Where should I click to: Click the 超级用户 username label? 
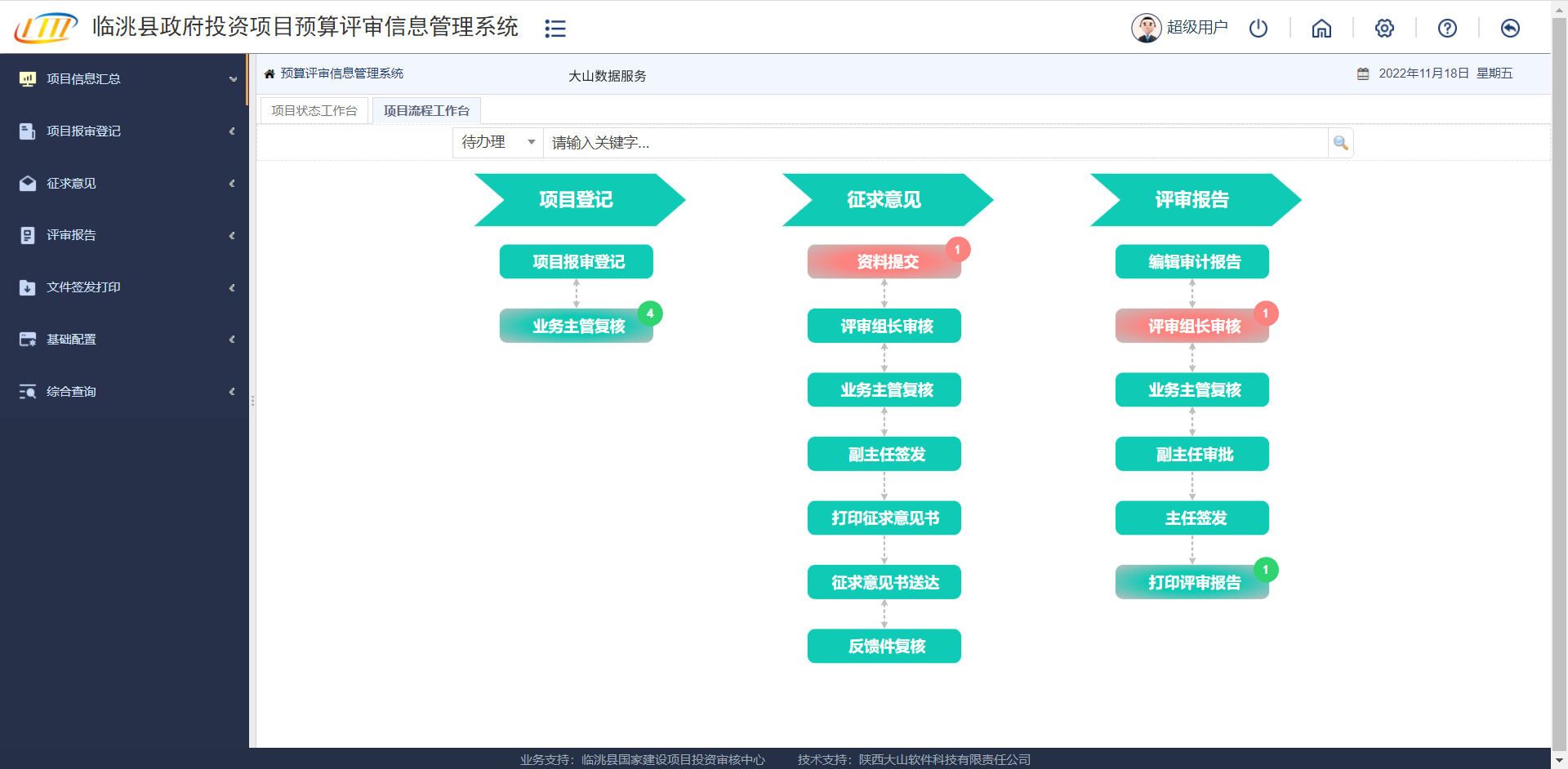tap(1197, 28)
